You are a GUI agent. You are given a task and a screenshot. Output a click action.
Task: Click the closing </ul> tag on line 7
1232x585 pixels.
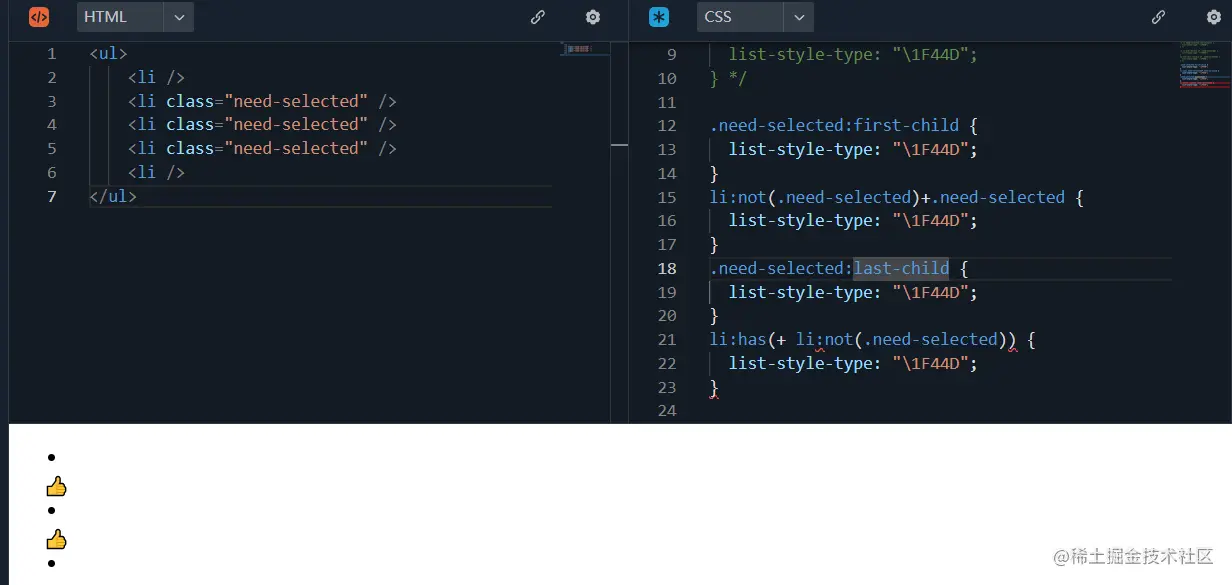pyautogui.click(x=113, y=196)
